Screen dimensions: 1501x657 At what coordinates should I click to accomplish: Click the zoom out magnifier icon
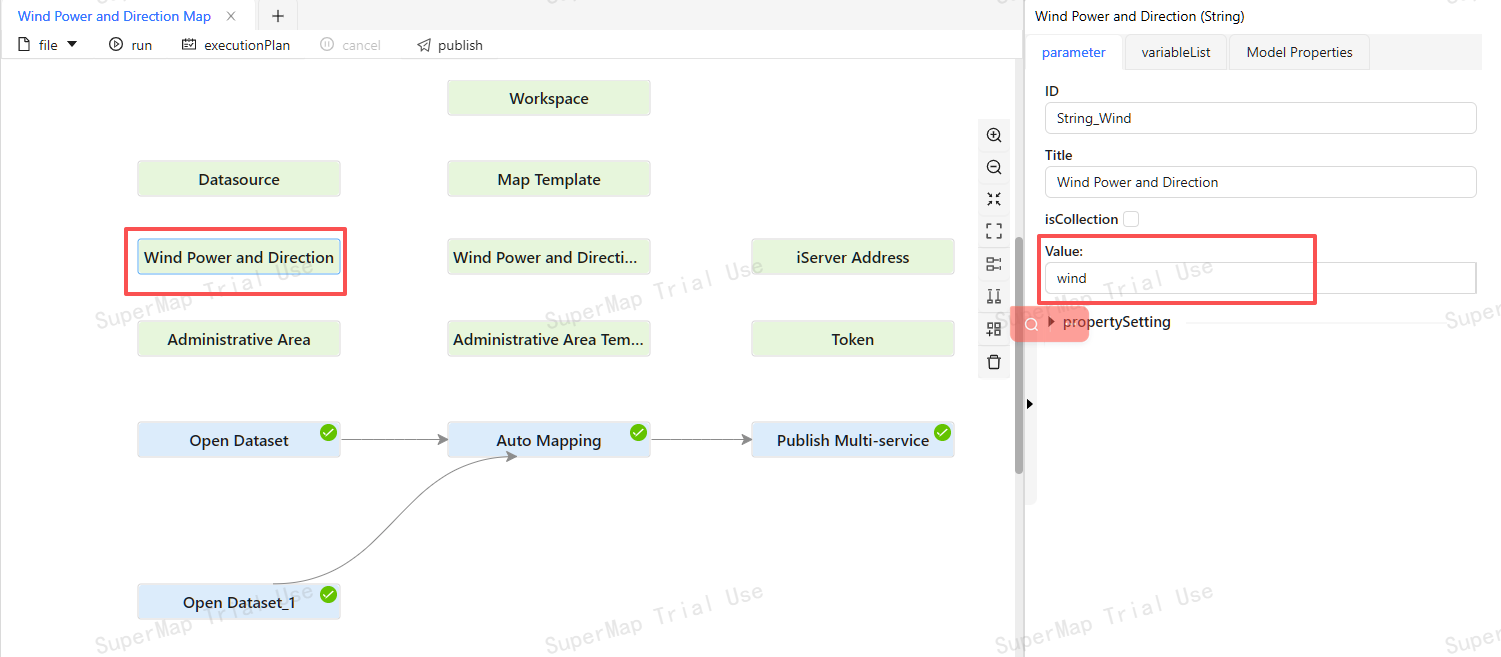993,167
